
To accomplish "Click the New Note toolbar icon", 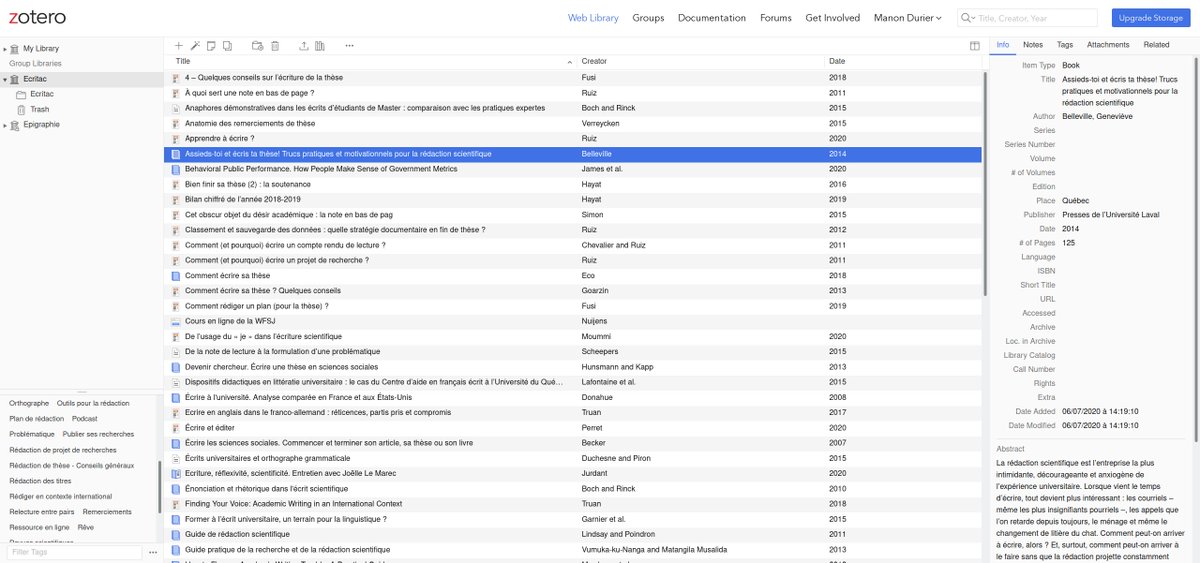I will coord(211,45).
